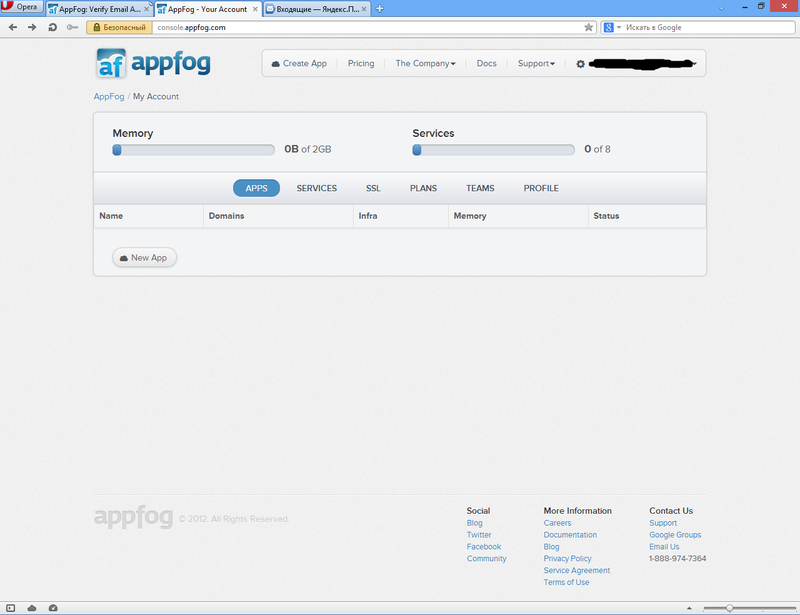Screen dimensions: 800x615
Task: Open the Opera main menu button
Action: coord(22,7)
